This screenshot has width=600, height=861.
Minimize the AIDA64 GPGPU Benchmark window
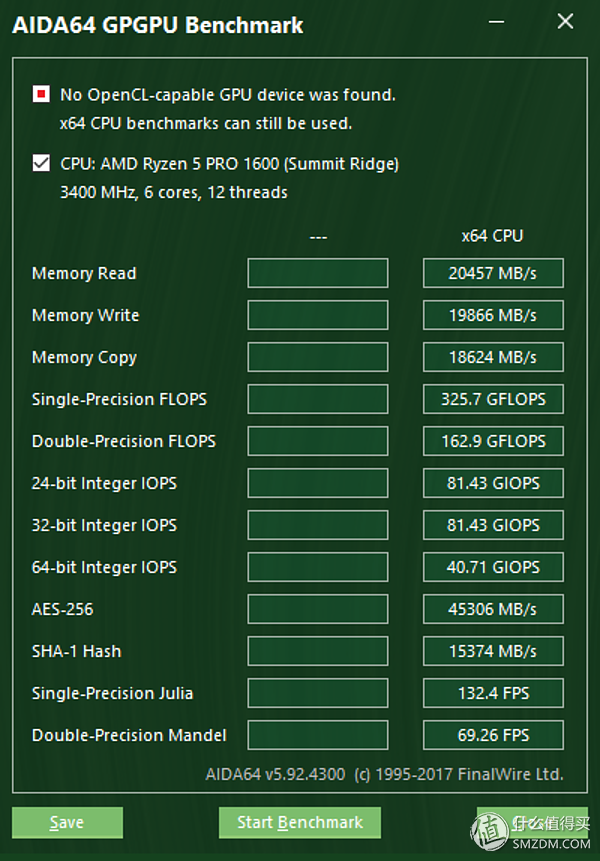click(496, 22)
